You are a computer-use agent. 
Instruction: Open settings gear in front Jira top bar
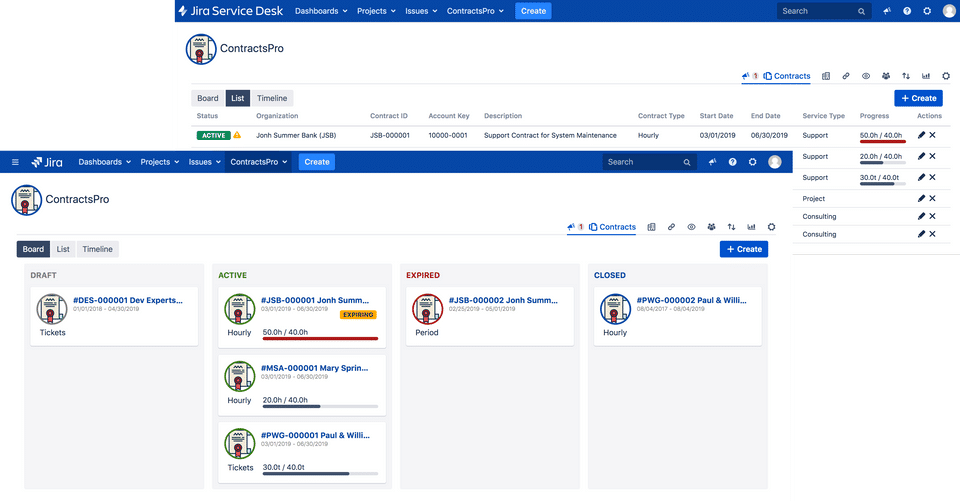752,162
